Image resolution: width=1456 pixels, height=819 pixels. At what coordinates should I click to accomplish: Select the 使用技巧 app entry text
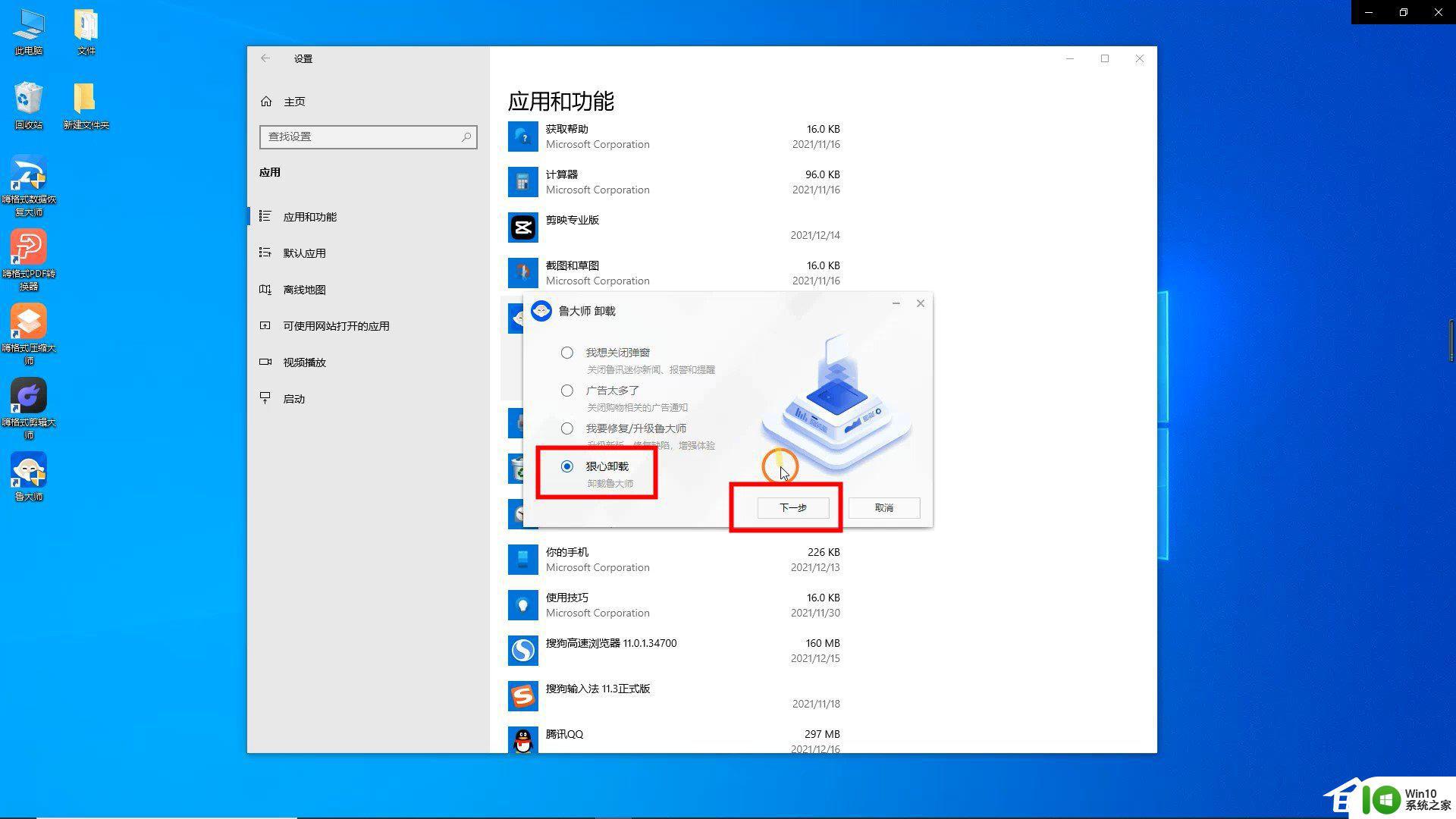pos(567,598)
